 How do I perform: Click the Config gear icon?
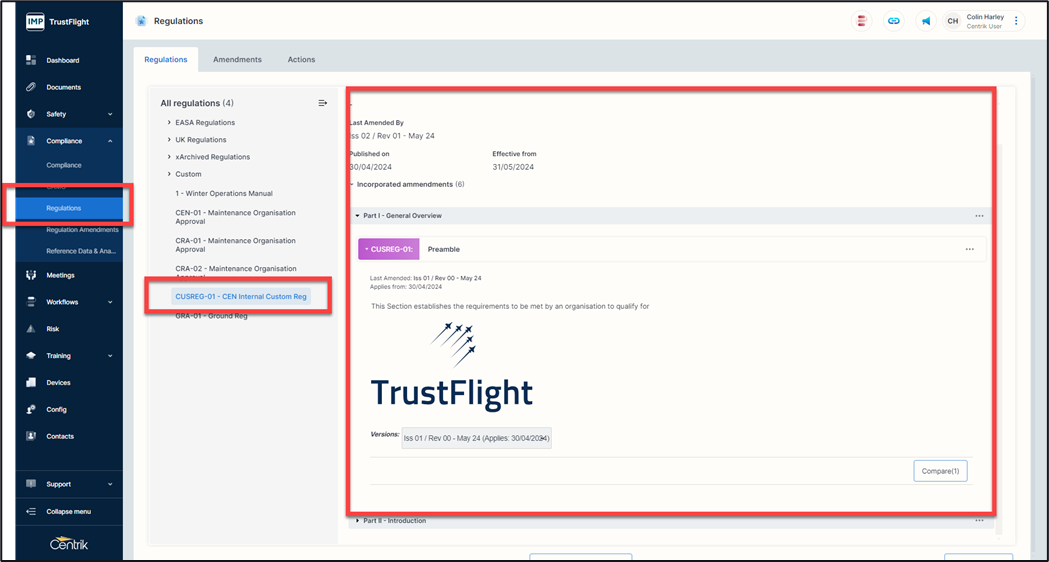coord(31,409)
